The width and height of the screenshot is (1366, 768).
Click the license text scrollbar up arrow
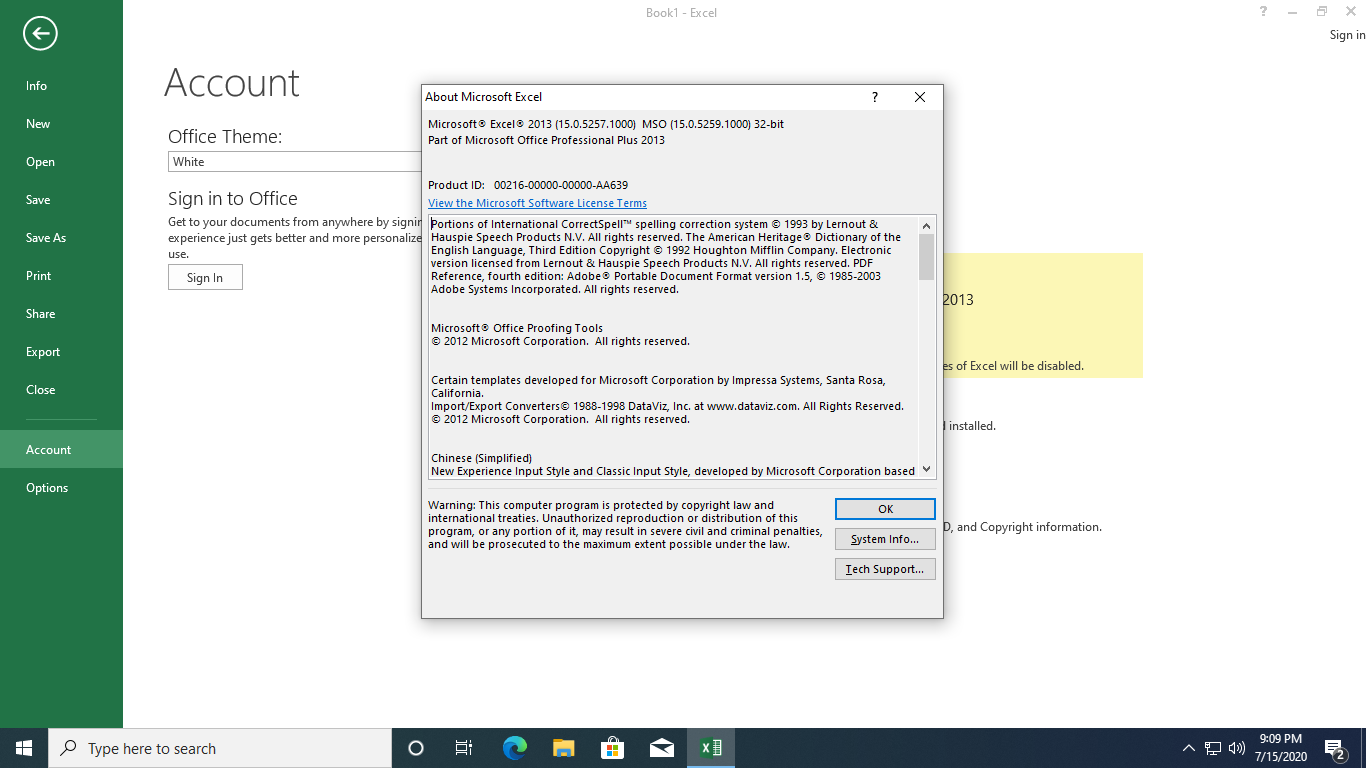click(926, 224)
